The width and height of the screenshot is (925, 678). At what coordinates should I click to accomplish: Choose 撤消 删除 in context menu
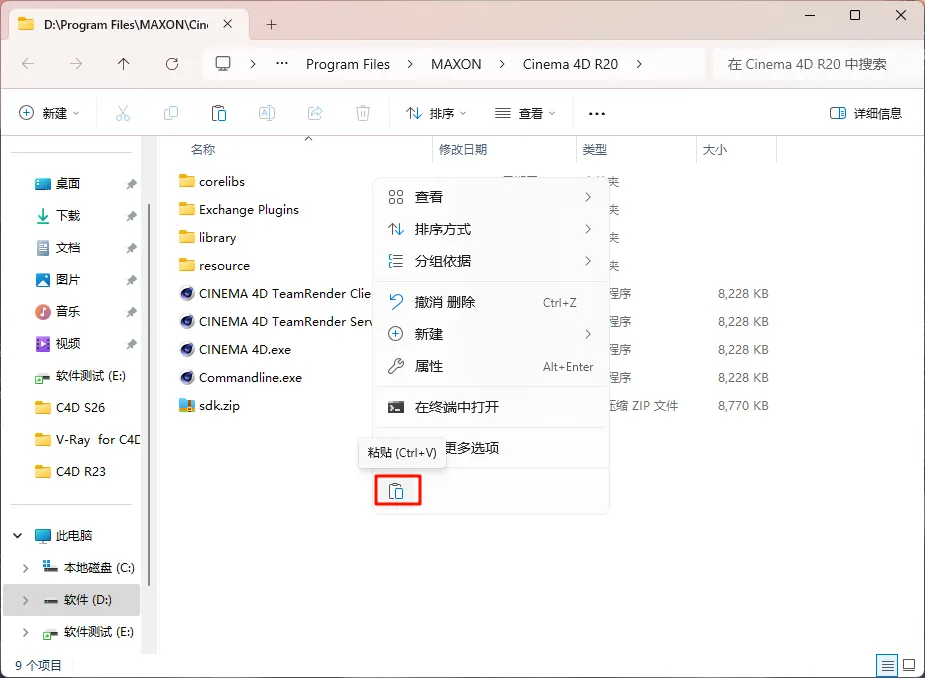491,302
